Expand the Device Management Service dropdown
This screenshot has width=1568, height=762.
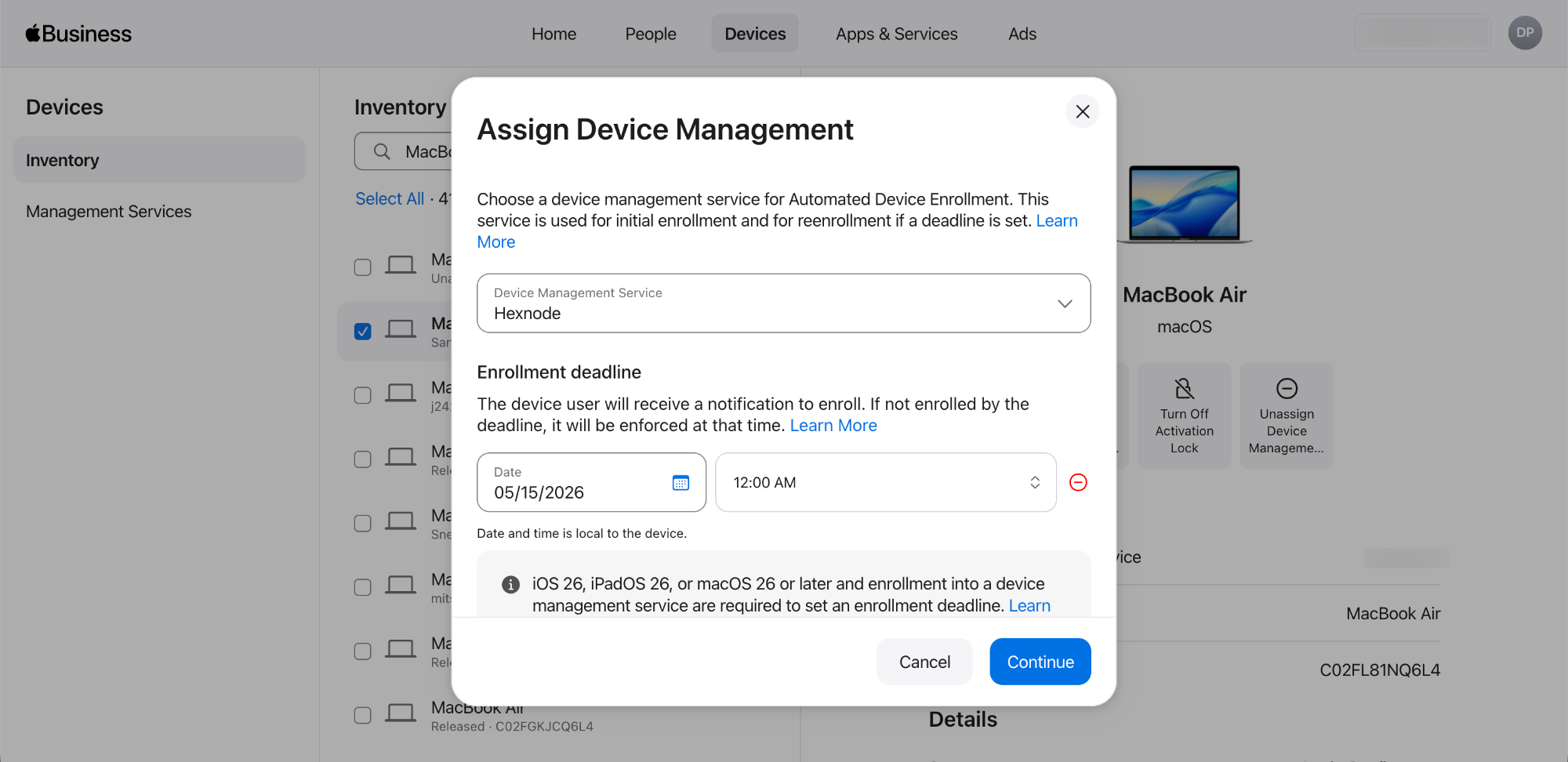[x=783, y=303]
